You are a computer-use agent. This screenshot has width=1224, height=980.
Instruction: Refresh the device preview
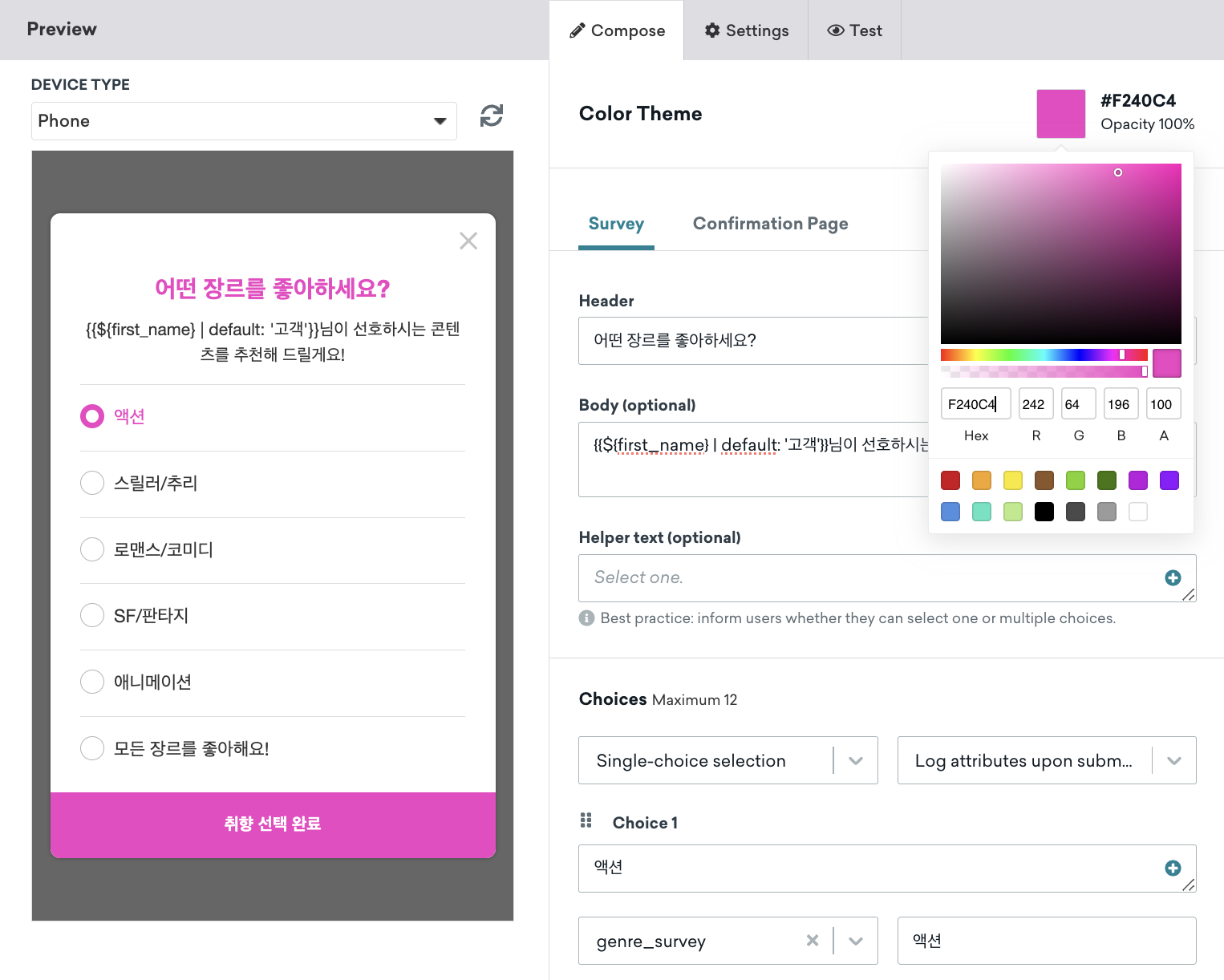492,116
